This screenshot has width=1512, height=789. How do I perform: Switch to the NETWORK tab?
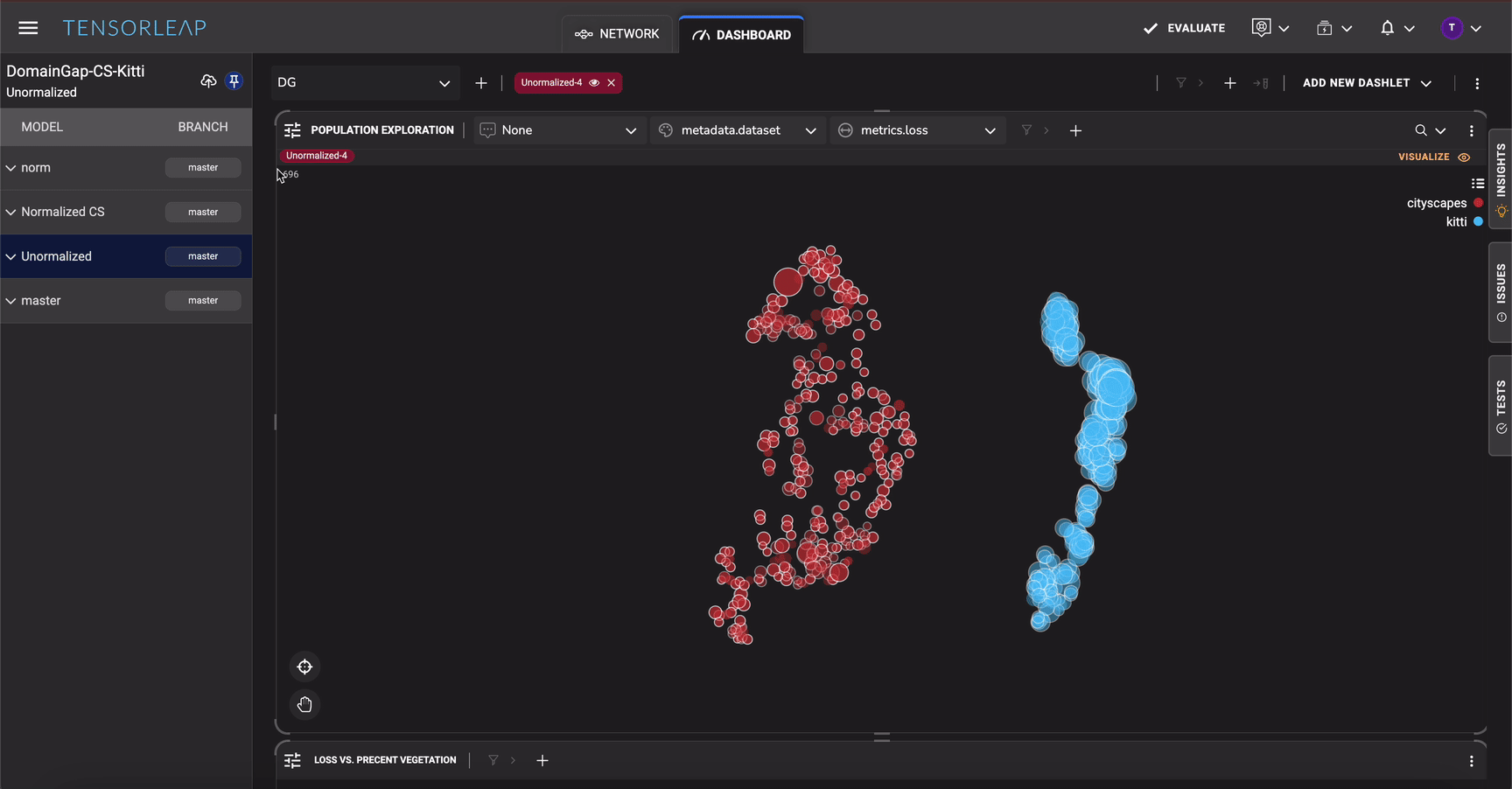618,34
